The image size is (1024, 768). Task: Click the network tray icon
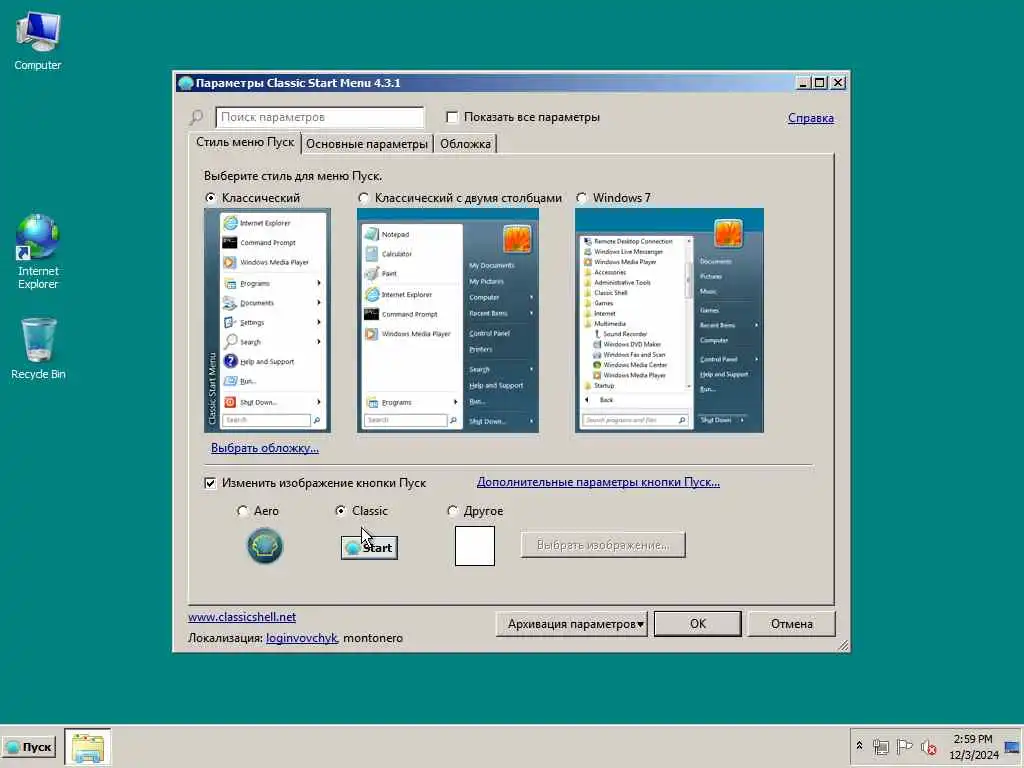click(x=881, y=746)
